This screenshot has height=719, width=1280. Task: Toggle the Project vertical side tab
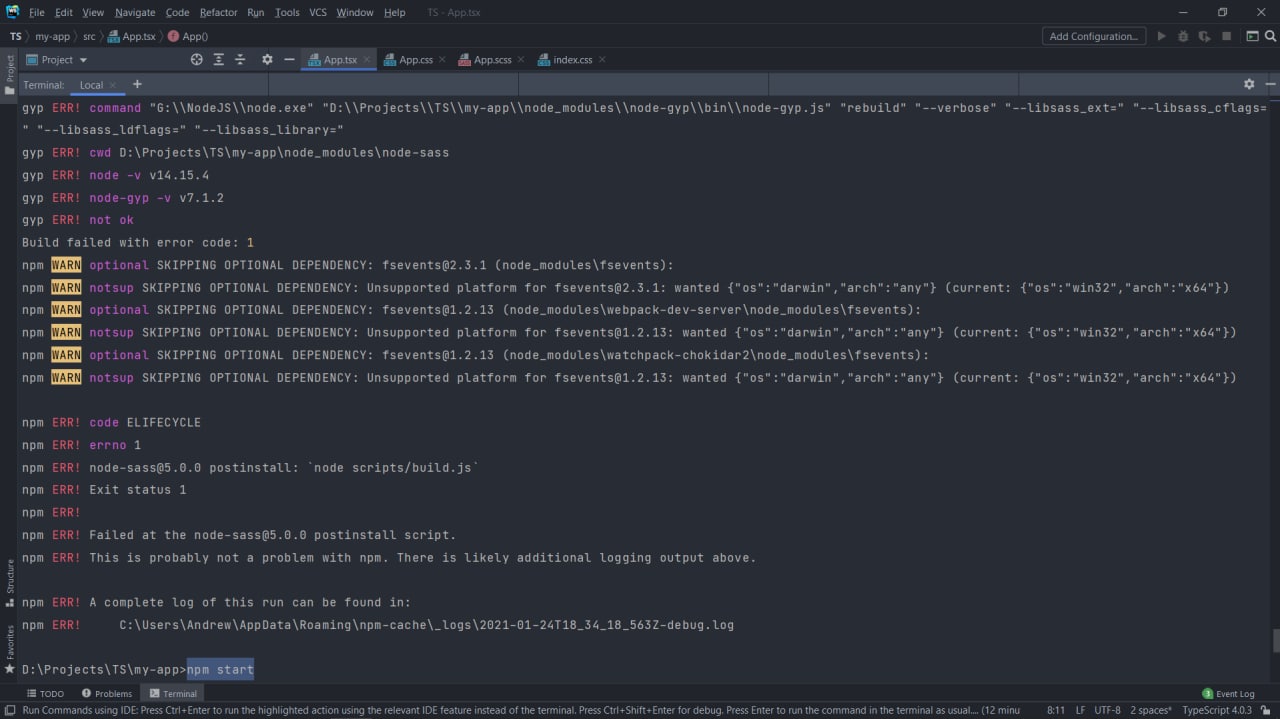(10, 76)
